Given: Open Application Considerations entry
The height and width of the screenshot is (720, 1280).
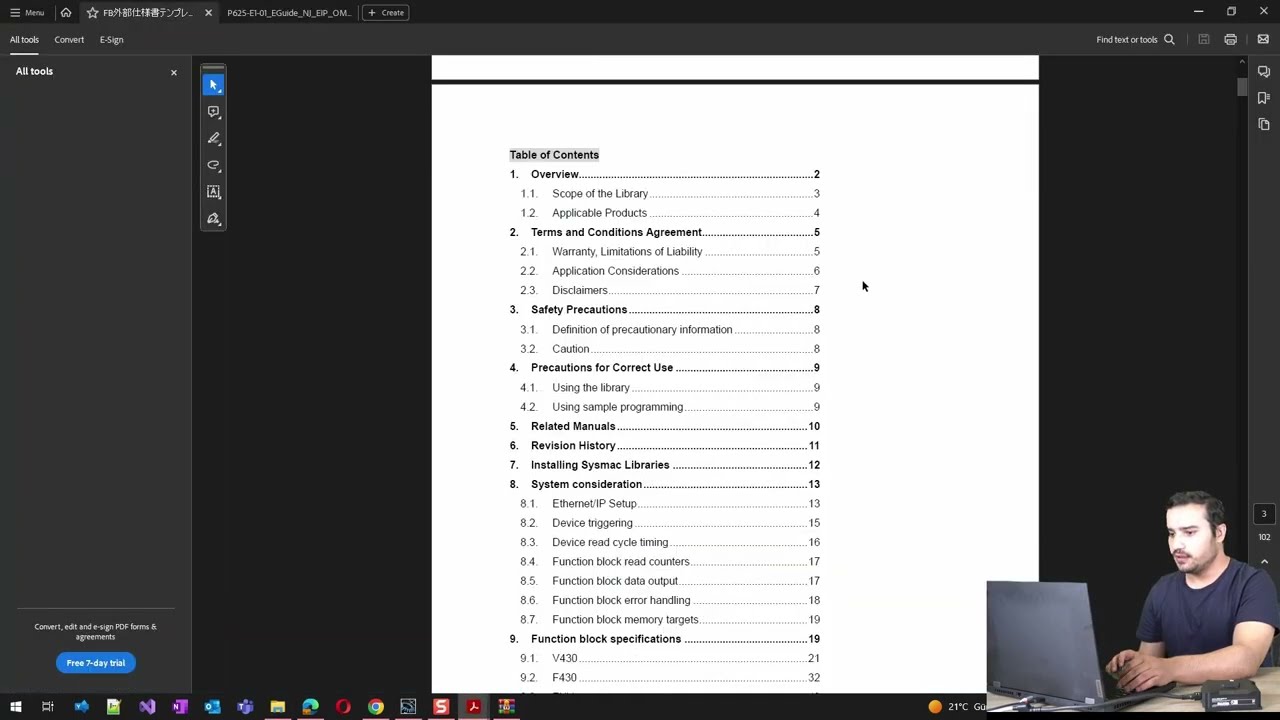Looking at the screenshot, I should click(669, 271).
